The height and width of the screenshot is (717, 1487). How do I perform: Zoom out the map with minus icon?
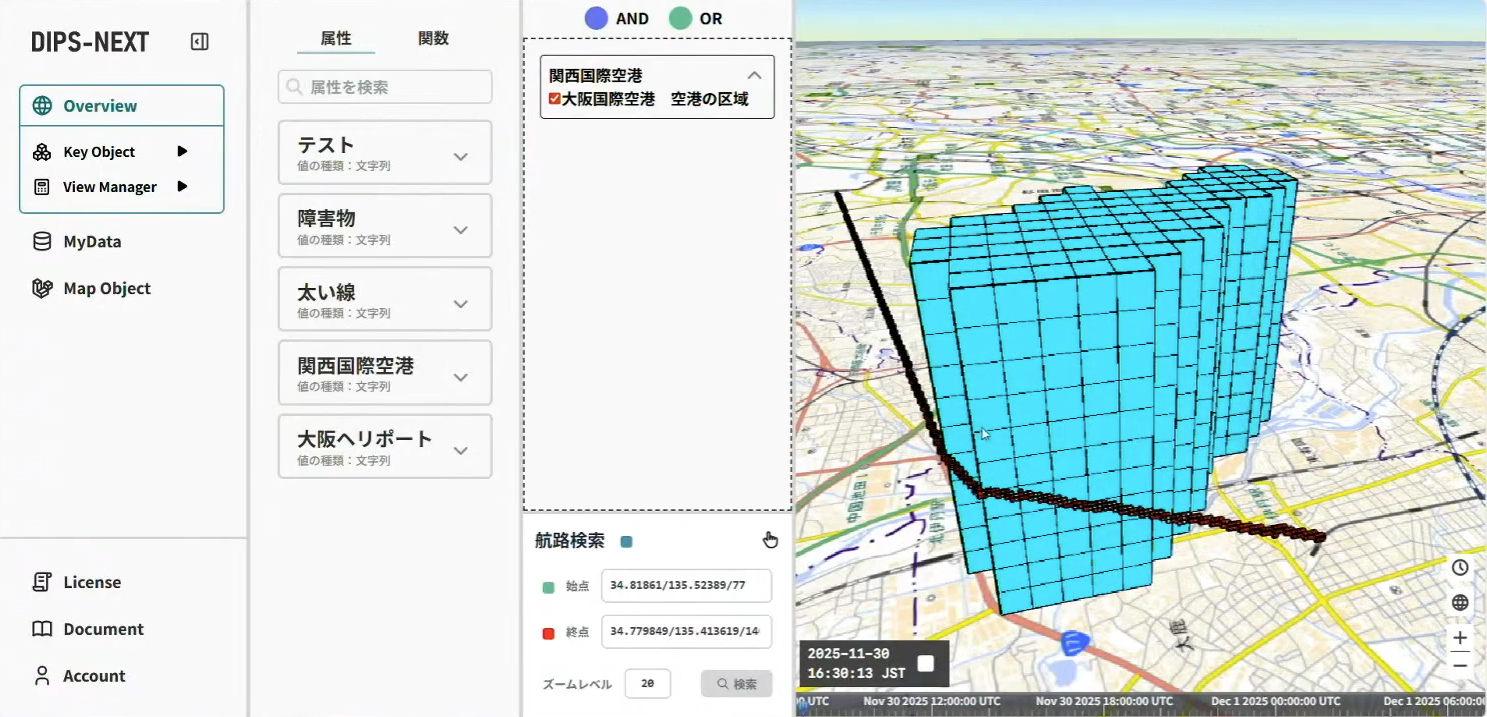(1460, 664)
